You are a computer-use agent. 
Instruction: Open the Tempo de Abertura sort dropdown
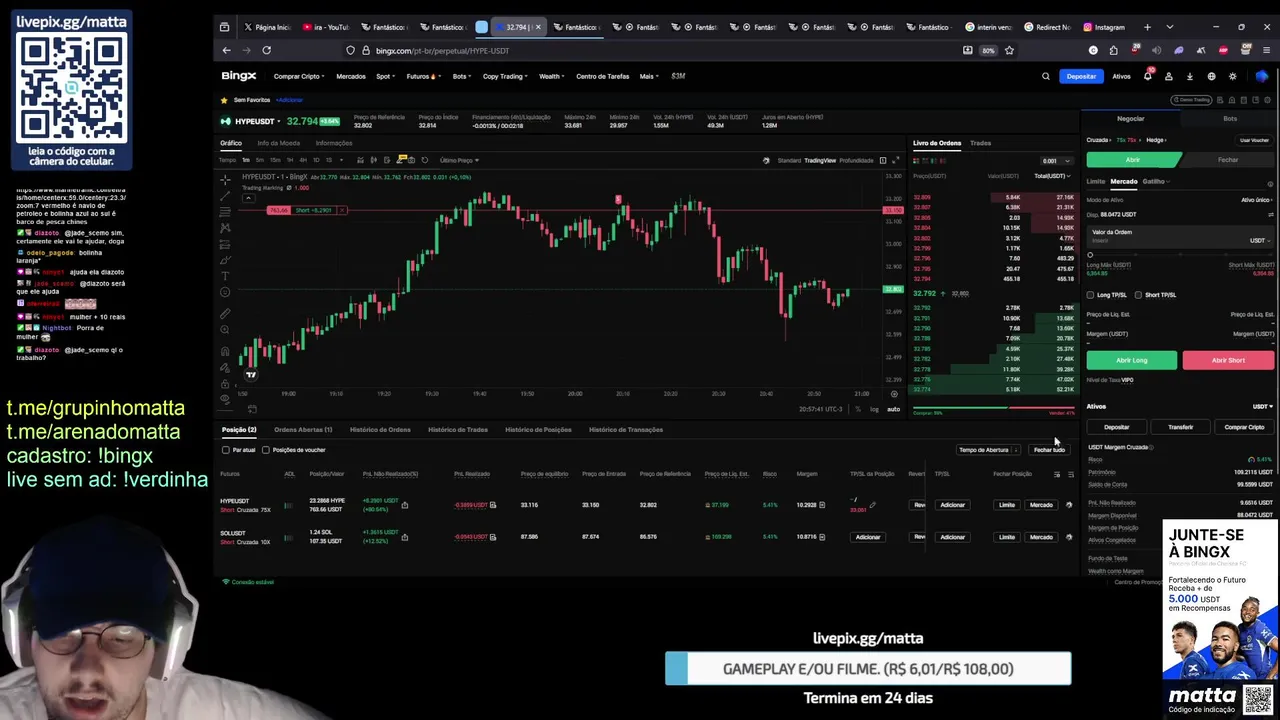coord(988,450)
